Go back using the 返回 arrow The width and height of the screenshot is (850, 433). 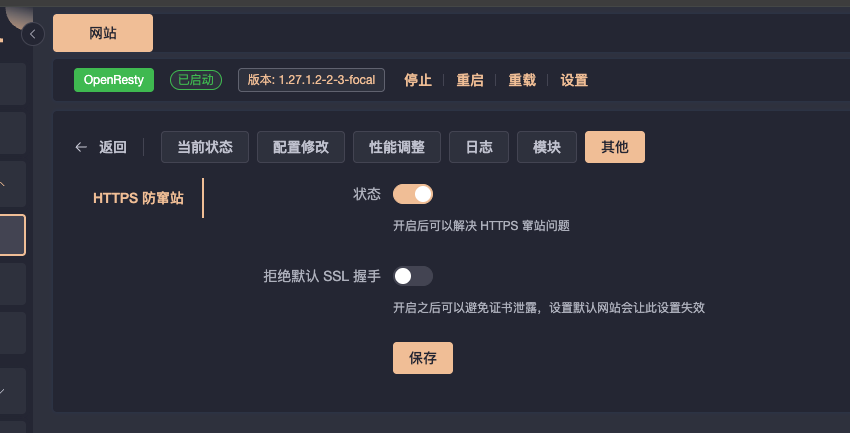click(x=101, y=147)
